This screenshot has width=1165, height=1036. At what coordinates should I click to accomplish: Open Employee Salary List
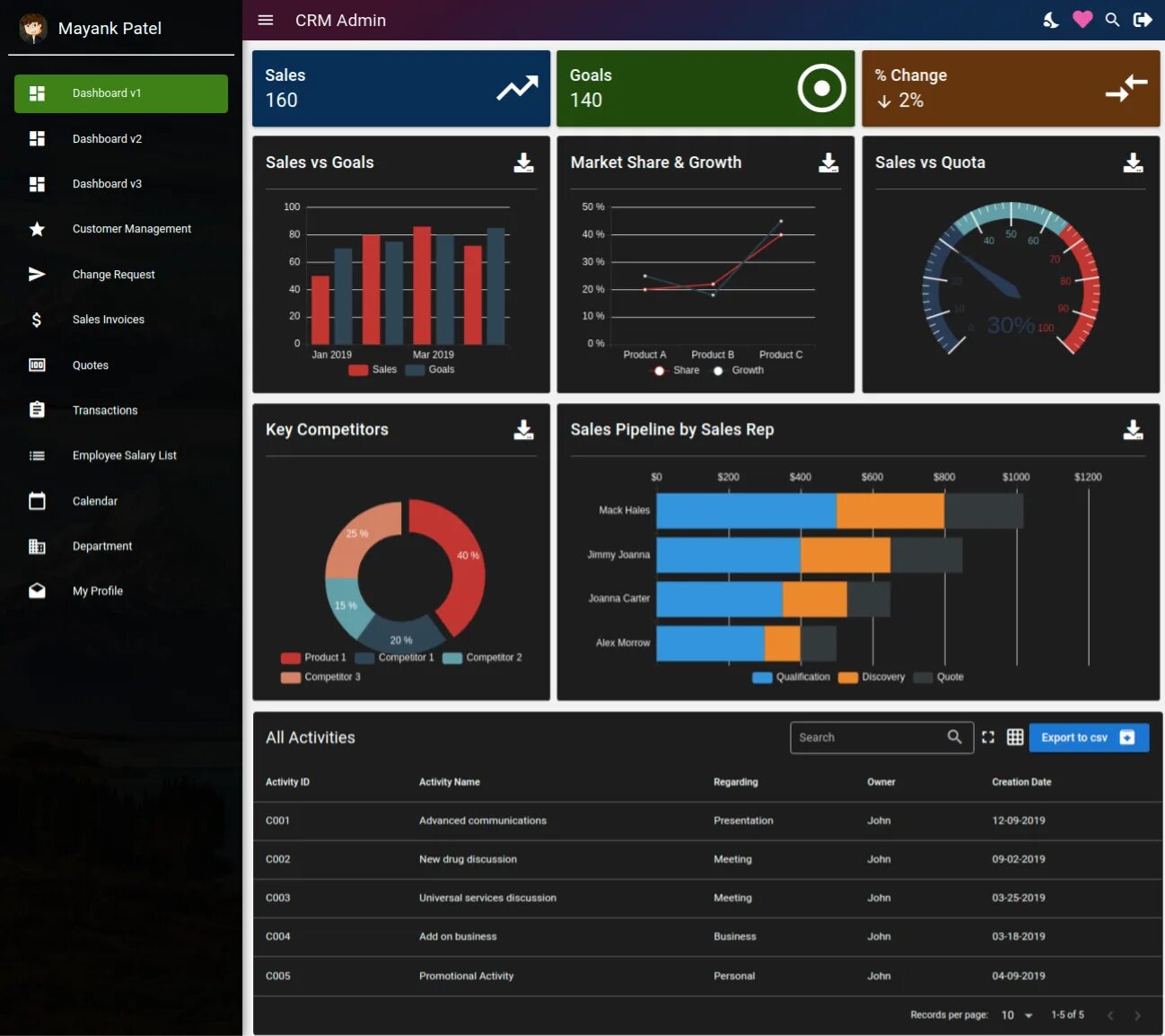[121, 455]
